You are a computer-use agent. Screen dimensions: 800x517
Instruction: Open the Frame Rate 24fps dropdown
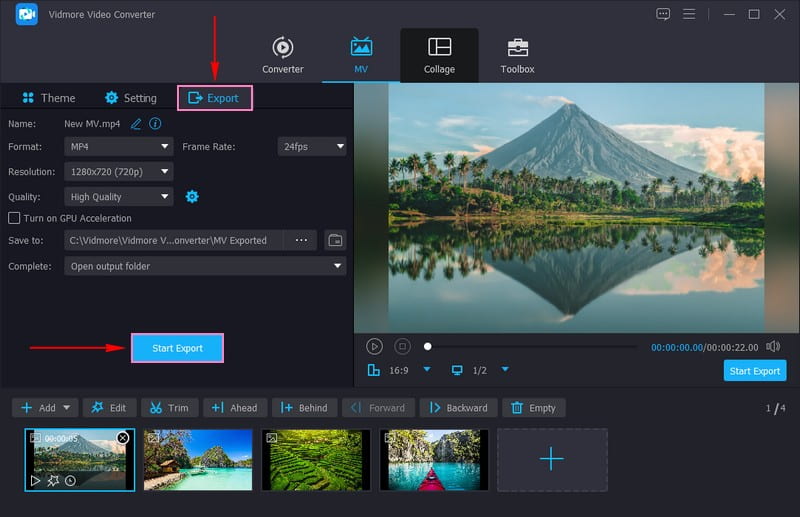tap(312, 147)
